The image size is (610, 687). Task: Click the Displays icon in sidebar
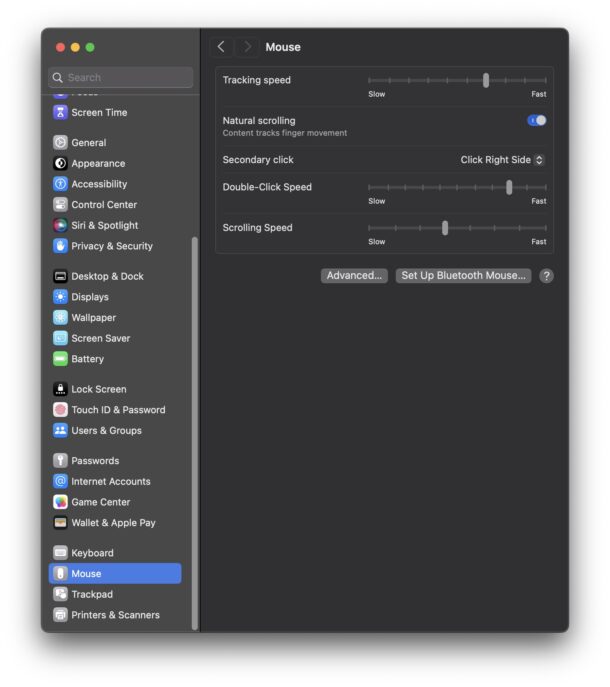(60, 297)
